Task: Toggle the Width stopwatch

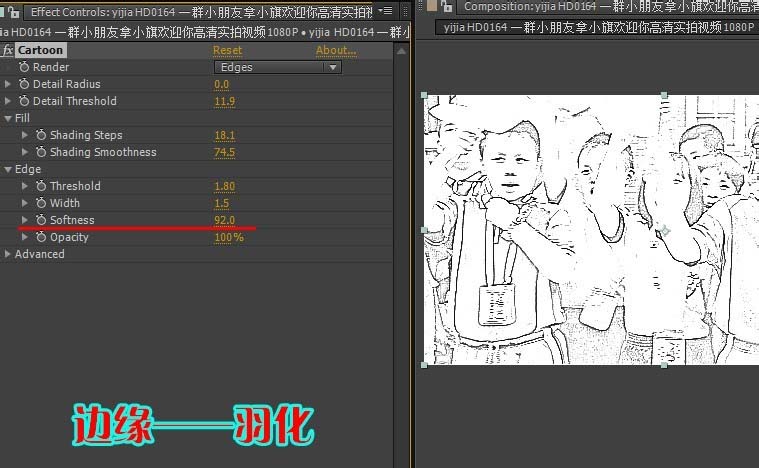Action: point(41,203)
